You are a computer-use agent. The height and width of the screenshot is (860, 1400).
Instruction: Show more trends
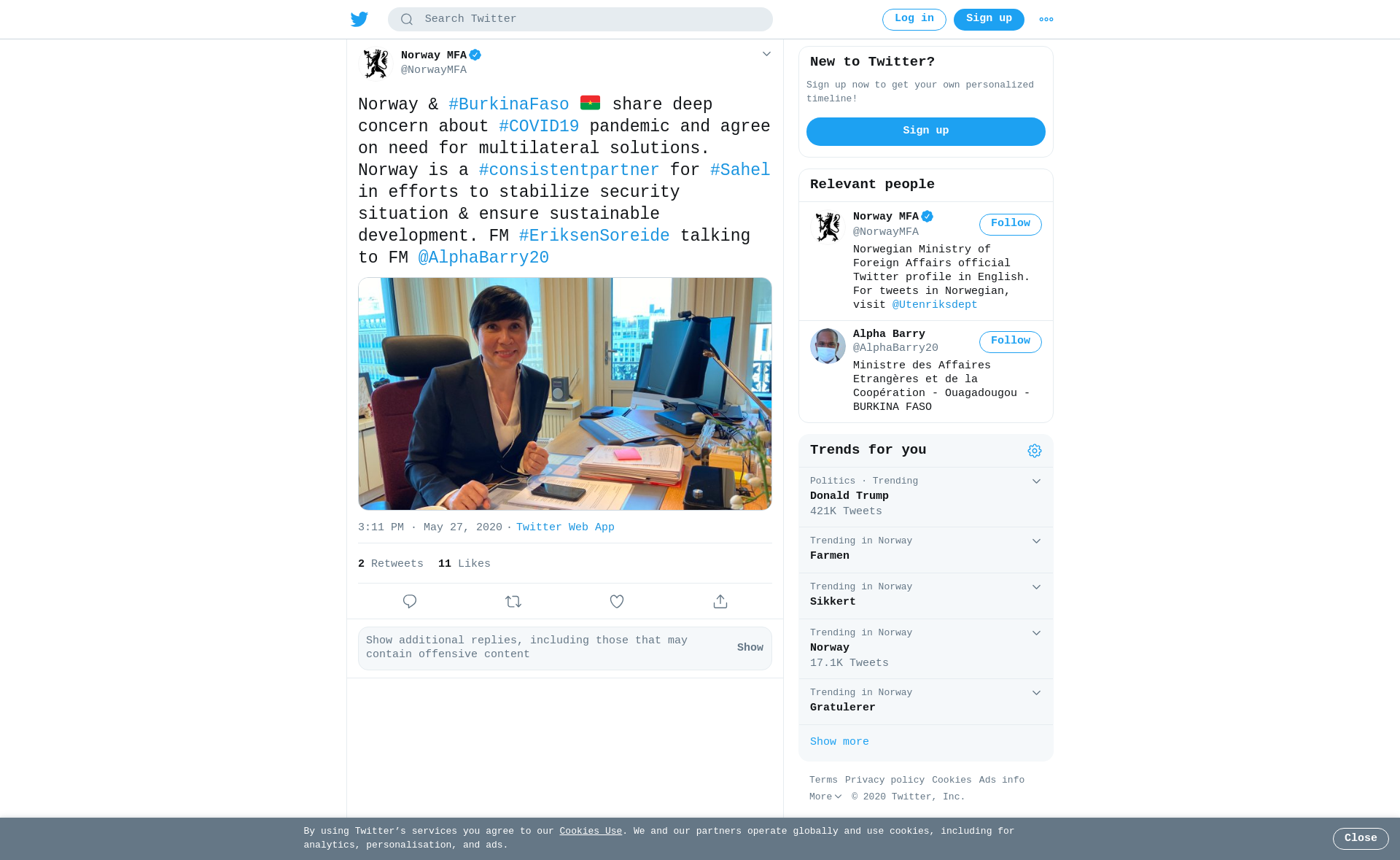coord(839,742)
